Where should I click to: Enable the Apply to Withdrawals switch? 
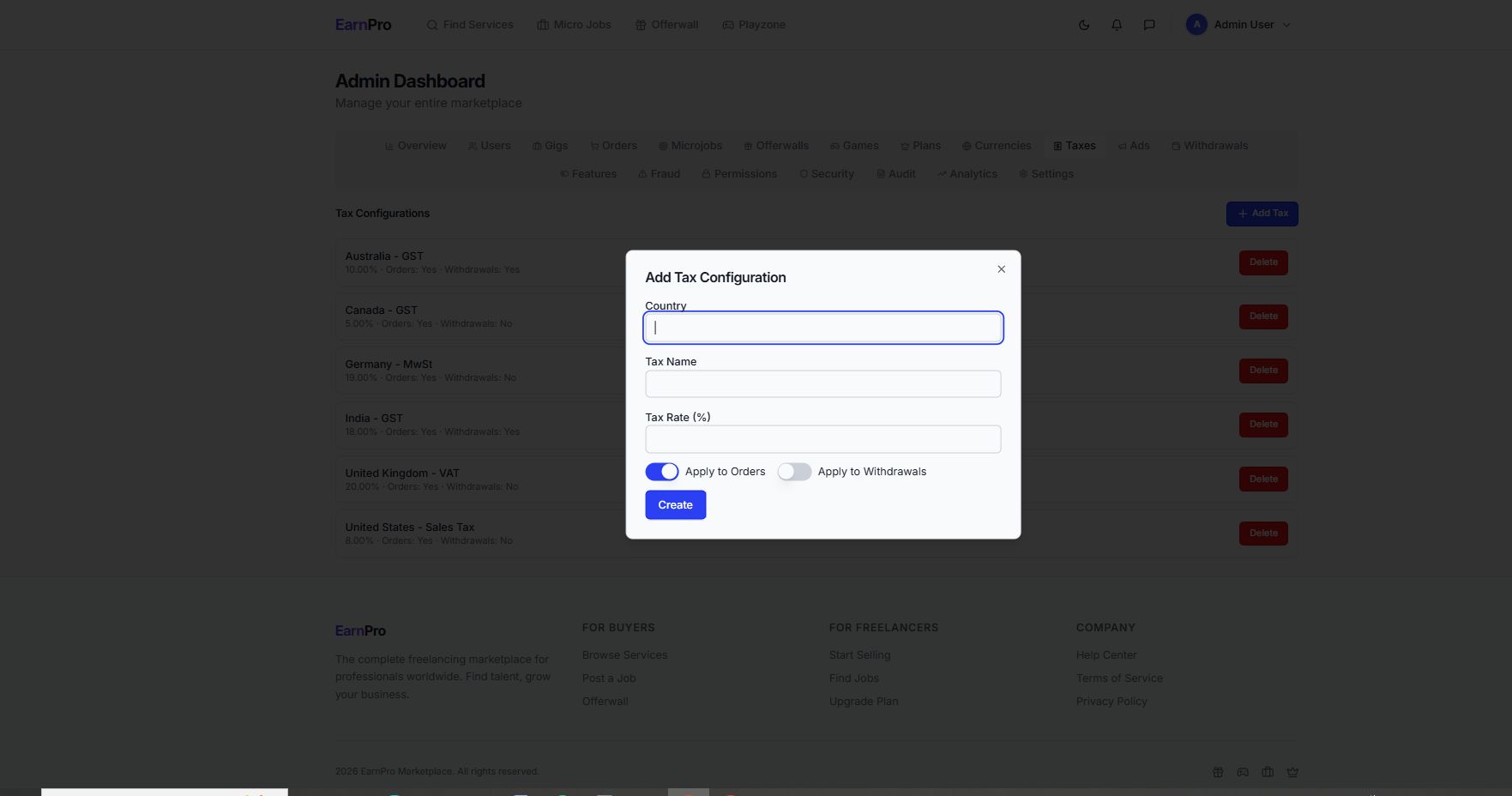pyautogui.click(x=794, y=472)
